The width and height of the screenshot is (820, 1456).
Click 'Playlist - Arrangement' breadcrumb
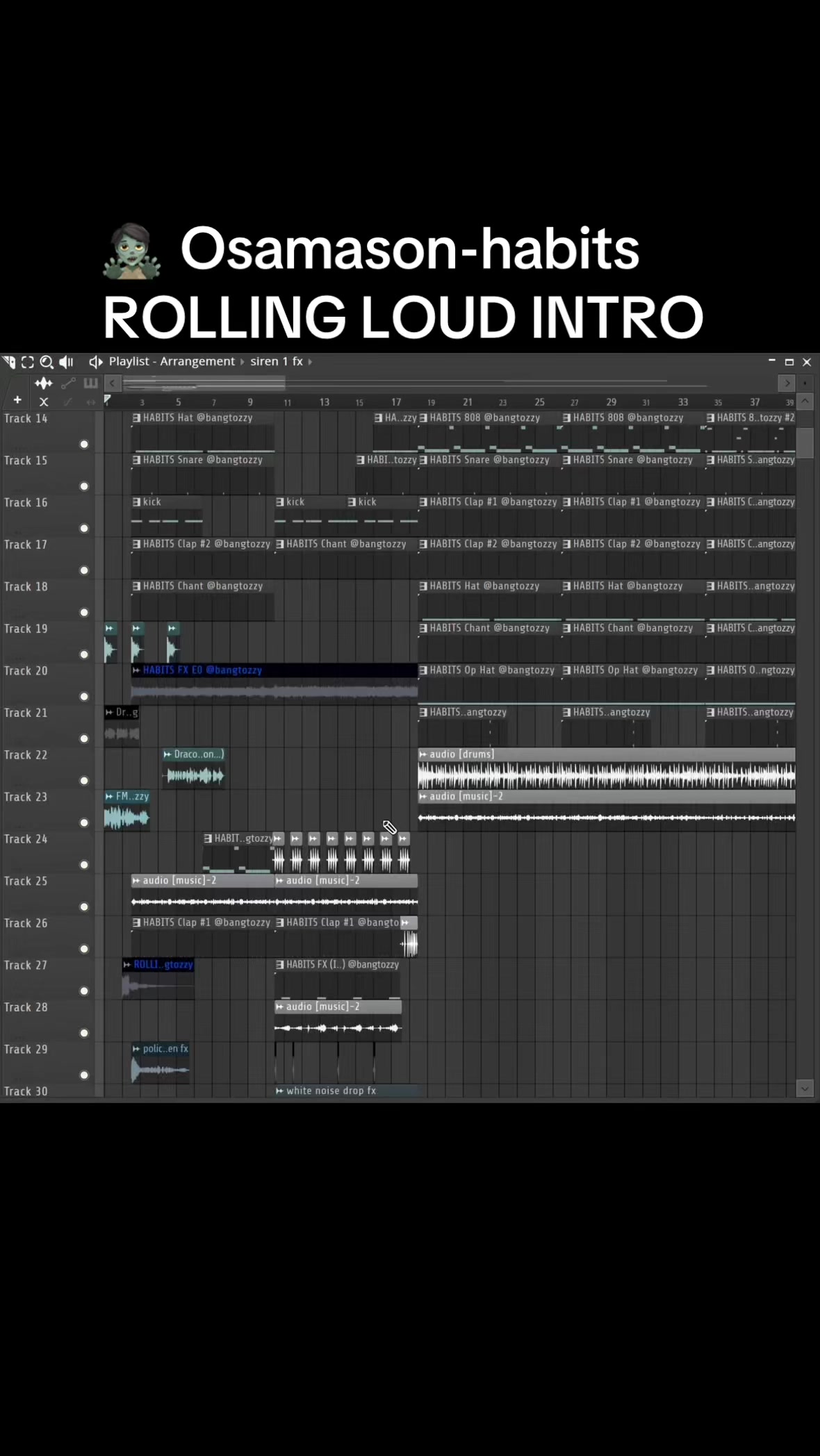(172, 361)
